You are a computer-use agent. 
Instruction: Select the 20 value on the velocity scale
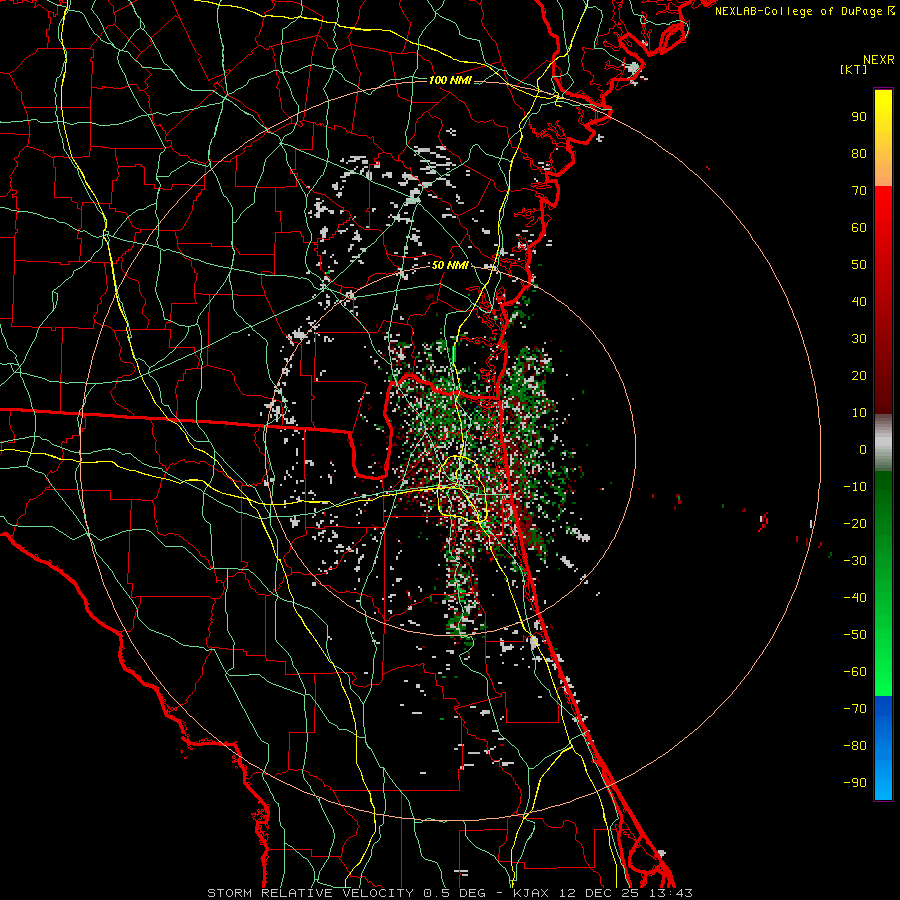tap(859, 375)
